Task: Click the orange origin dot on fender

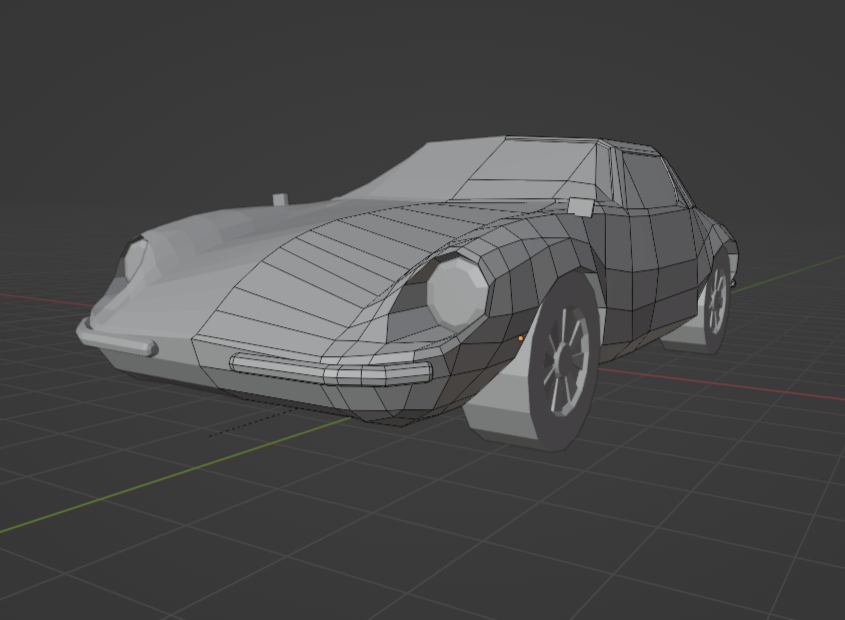Action: click(521, 339)
